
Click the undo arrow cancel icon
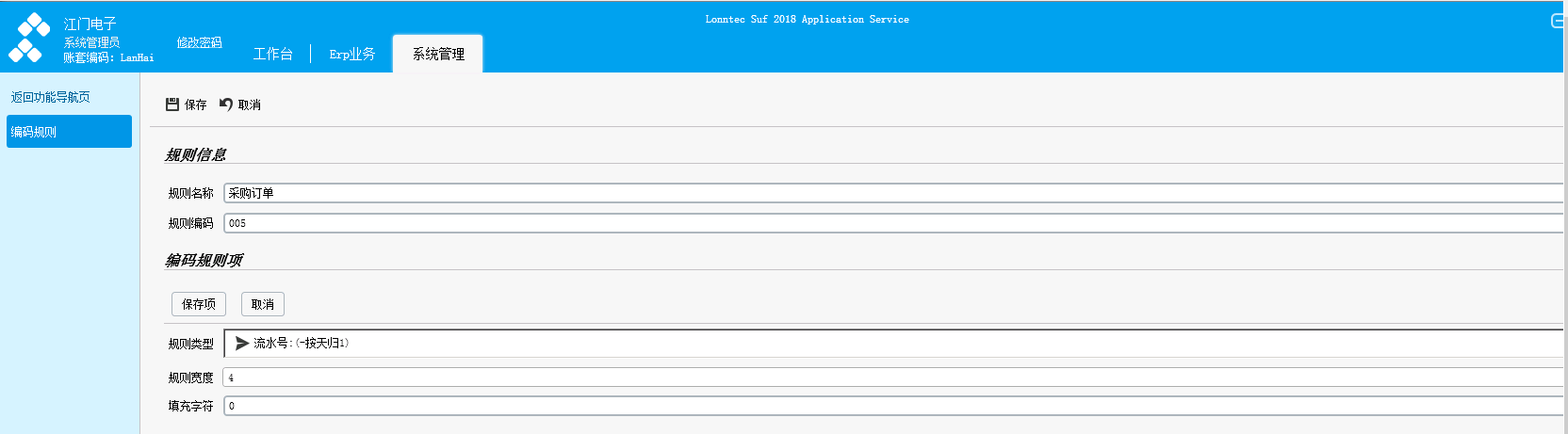pos(226,104)
